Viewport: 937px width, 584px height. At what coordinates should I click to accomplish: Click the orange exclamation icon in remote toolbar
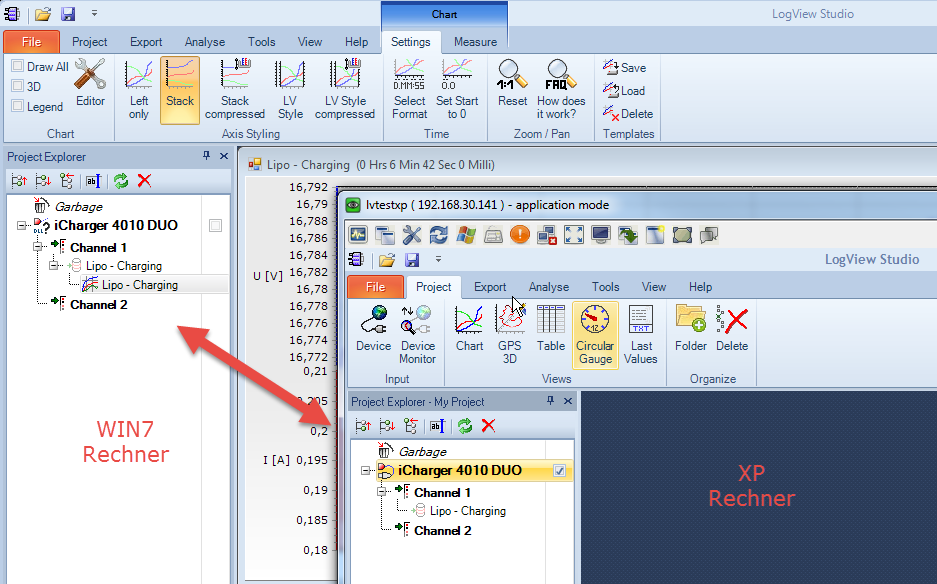520,235
